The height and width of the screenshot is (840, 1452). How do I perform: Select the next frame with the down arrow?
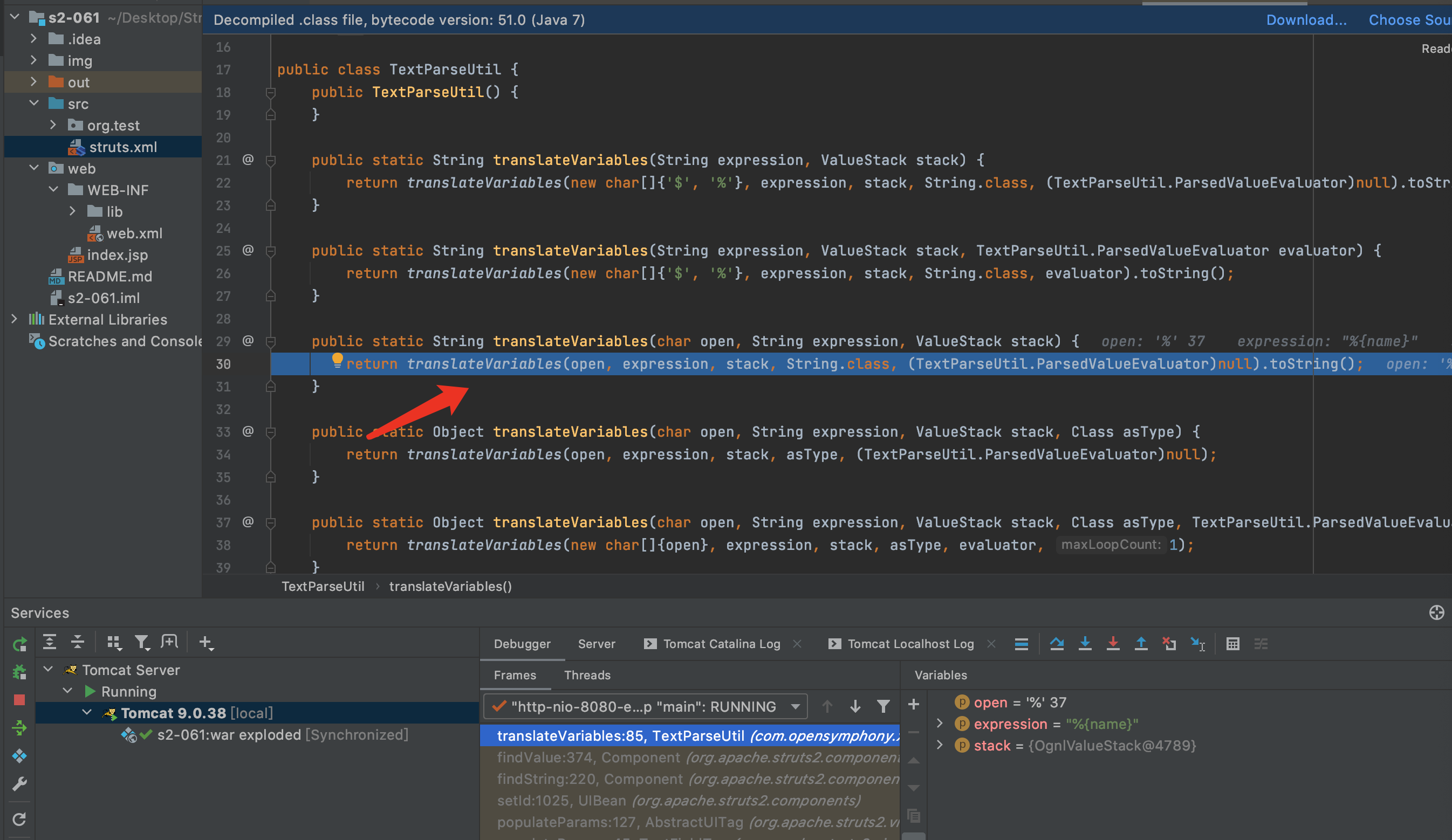coord(855,706)
